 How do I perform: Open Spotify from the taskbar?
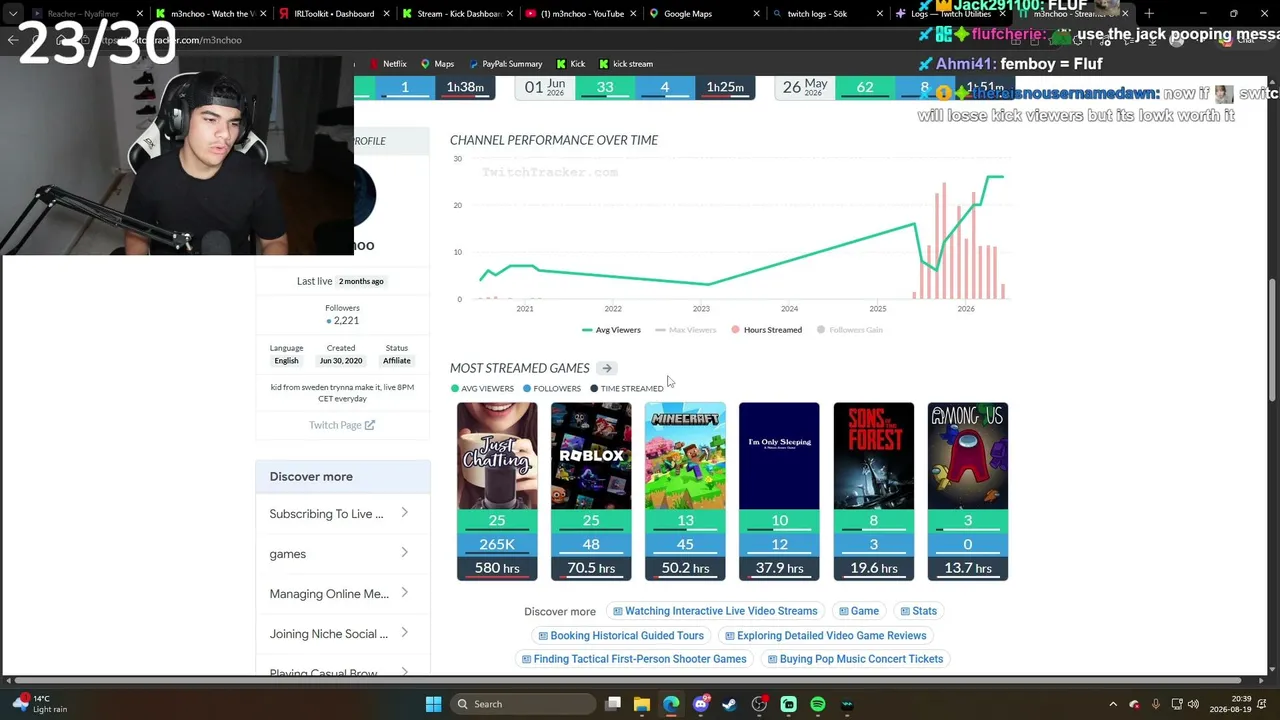pos(818,704)
